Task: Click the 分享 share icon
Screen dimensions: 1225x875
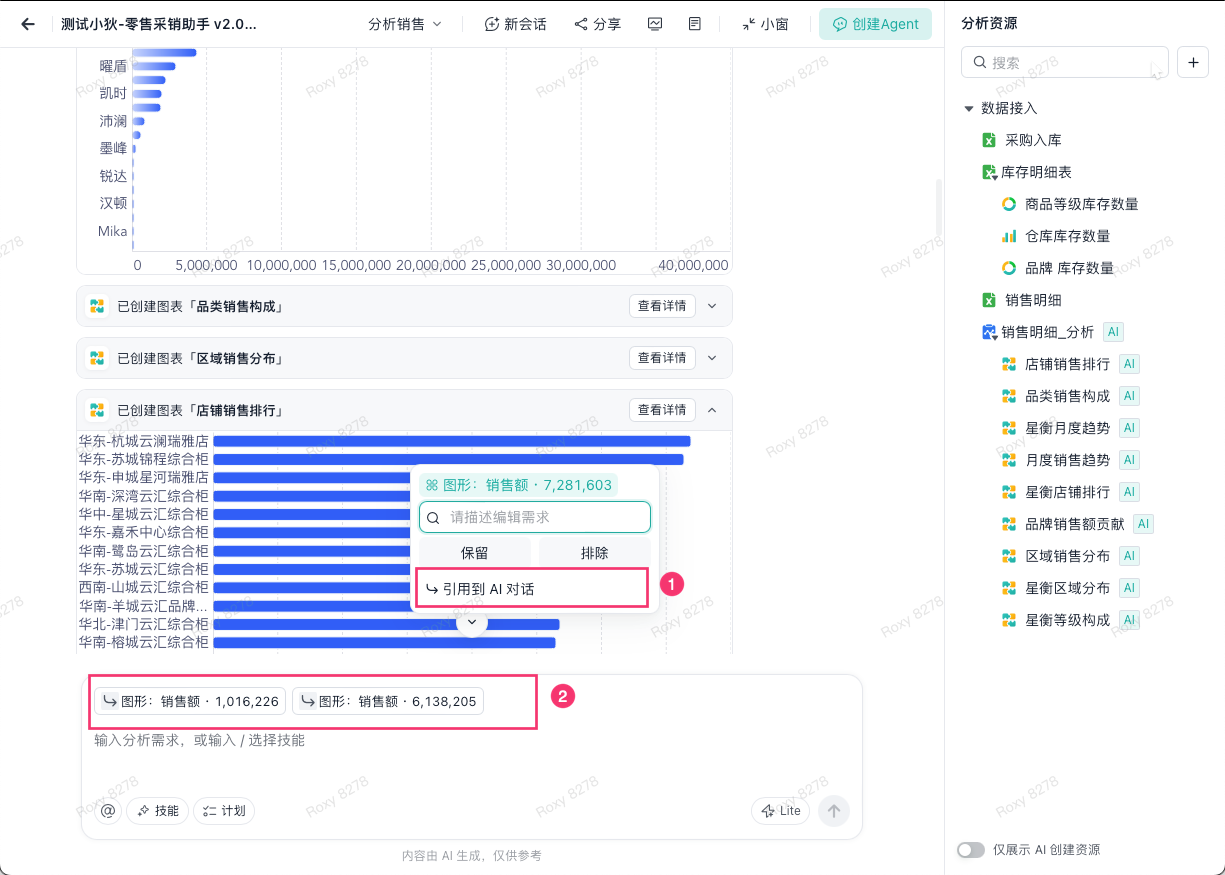Action: pos(598,24)
